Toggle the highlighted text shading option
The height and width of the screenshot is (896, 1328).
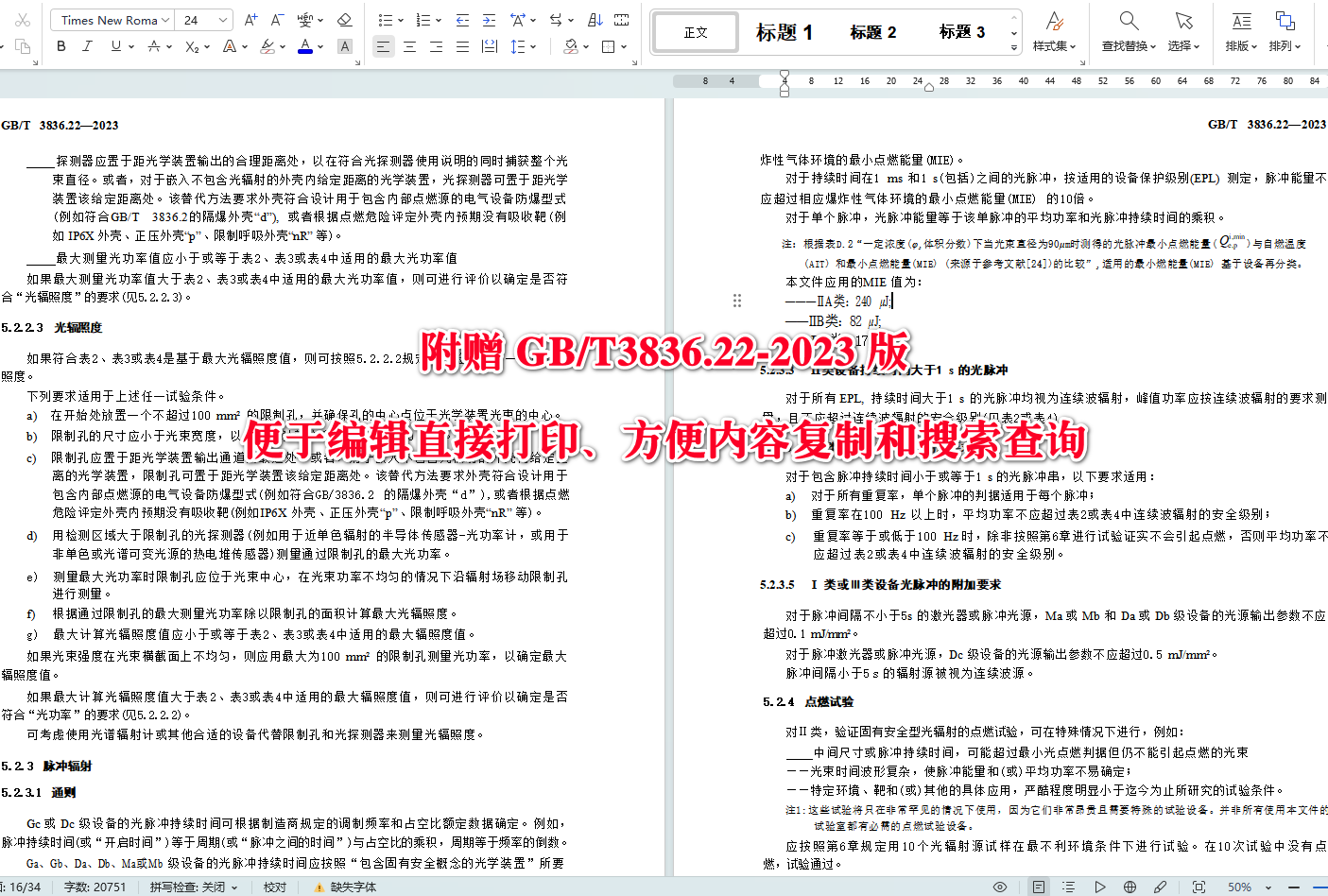tap(345, 45)
